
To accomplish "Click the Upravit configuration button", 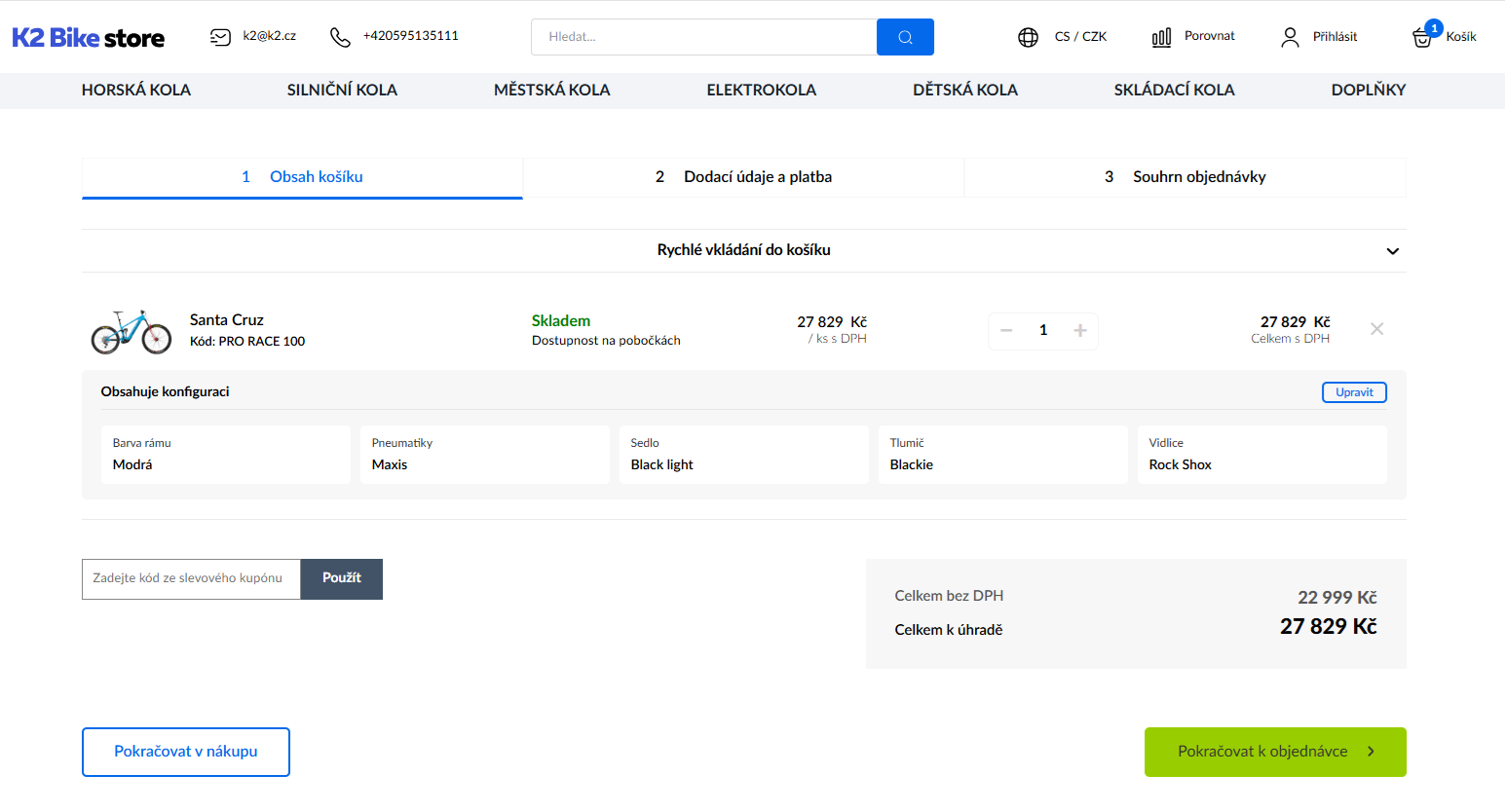I will point(1354,392).
